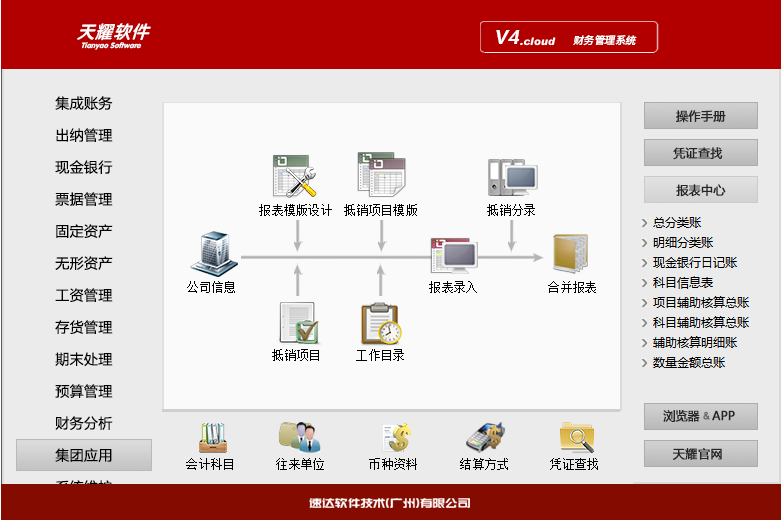Click the 抵销项目 checklist icon
The image size is (783, 520).
(299, 323)
